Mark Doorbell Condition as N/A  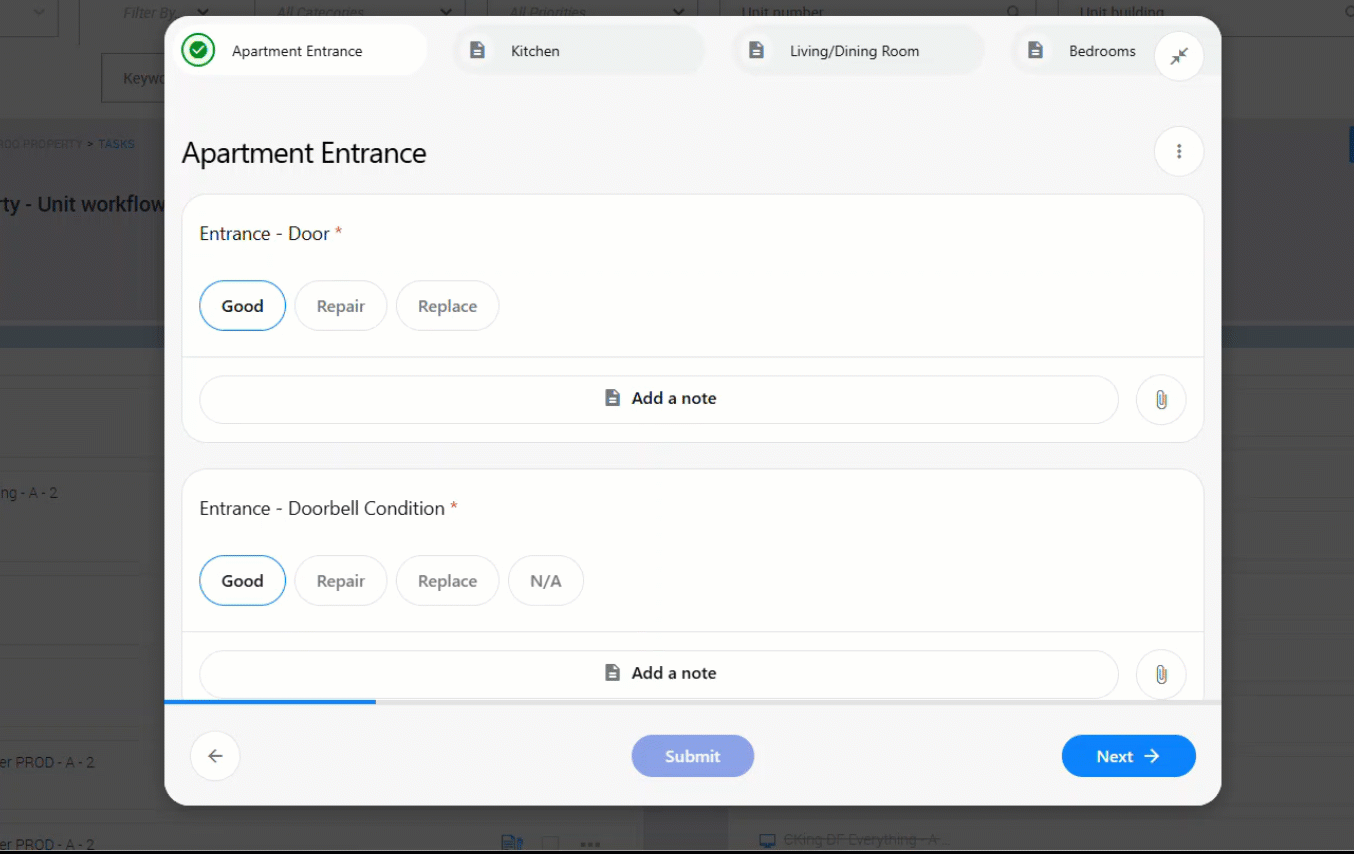[545, 581]
